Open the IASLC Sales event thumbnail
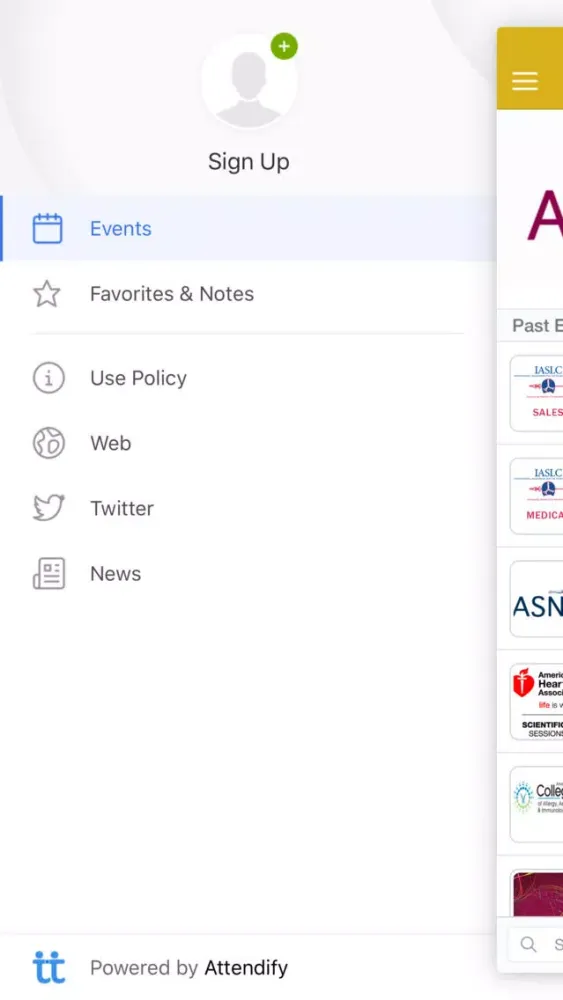The height and width of the screenshot is (1000, 563). tap(536, 393)
